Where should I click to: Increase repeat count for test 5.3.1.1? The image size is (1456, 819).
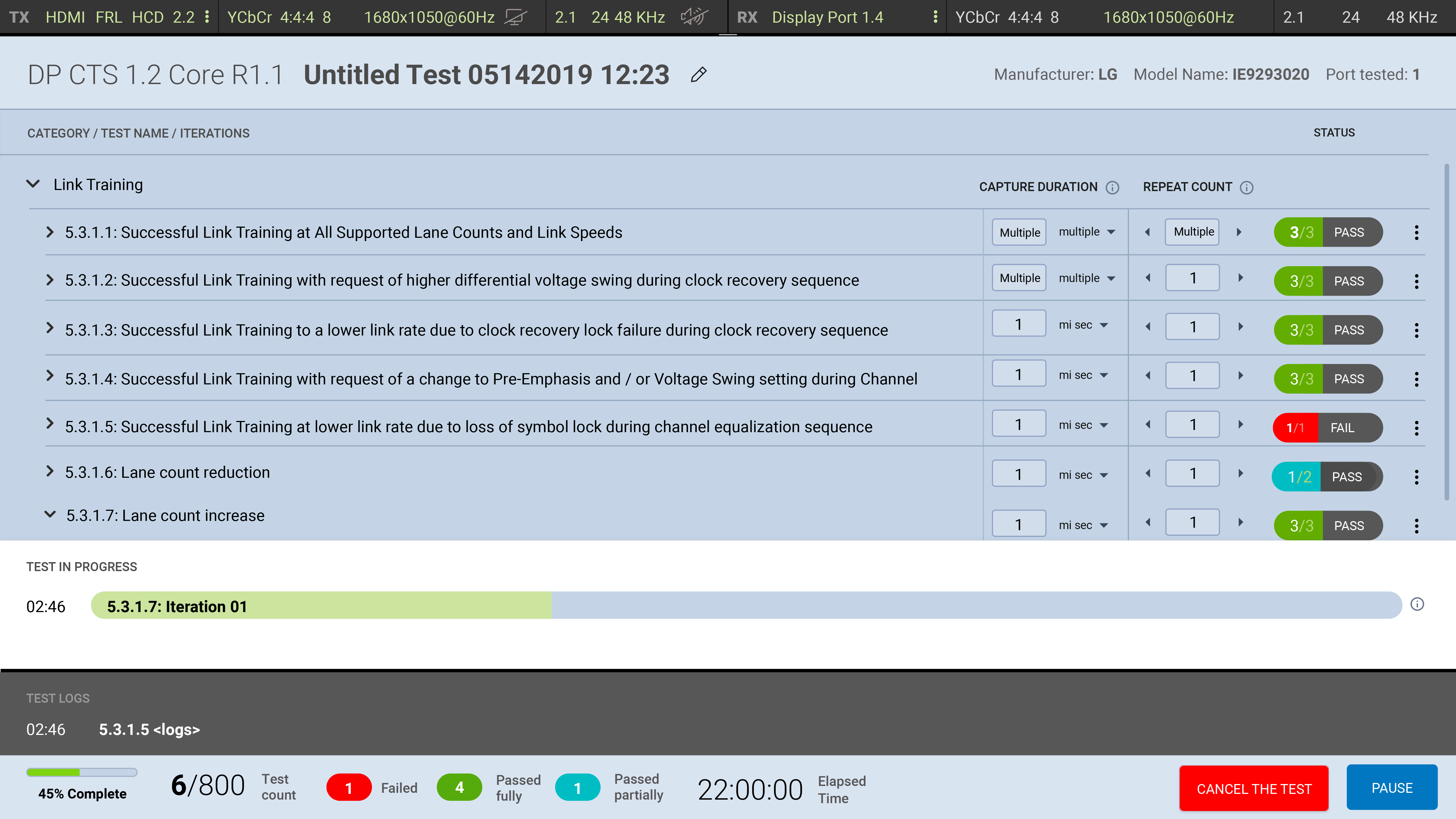(1239, 232)
